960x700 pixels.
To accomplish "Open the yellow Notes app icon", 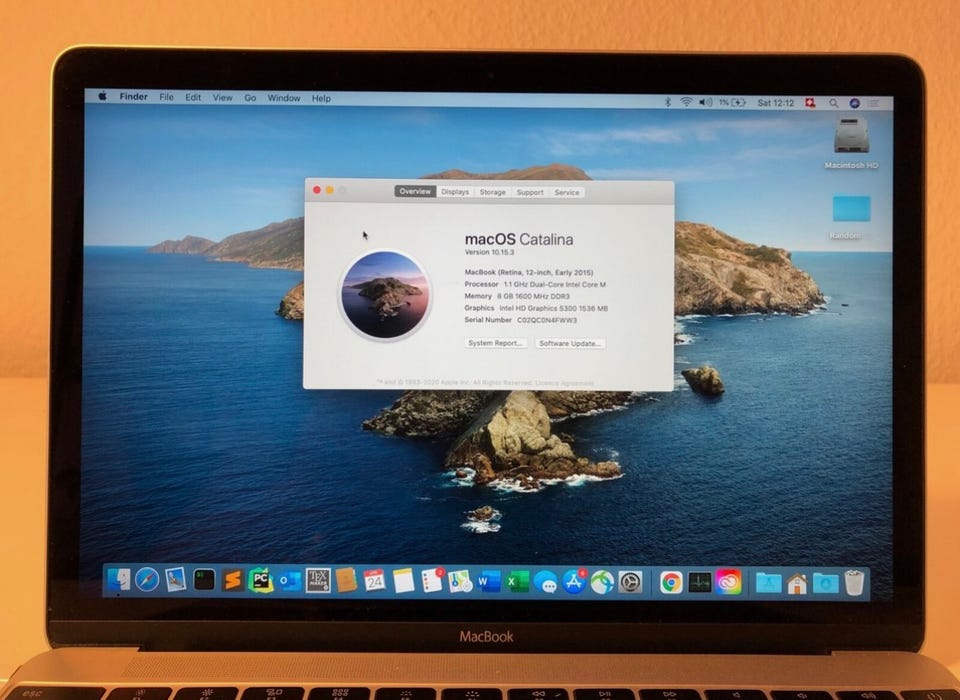I will point(403,581).
